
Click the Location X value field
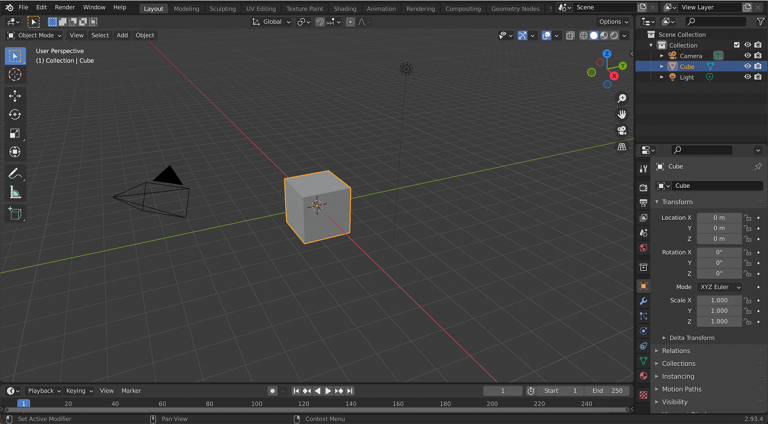(719, 217)
